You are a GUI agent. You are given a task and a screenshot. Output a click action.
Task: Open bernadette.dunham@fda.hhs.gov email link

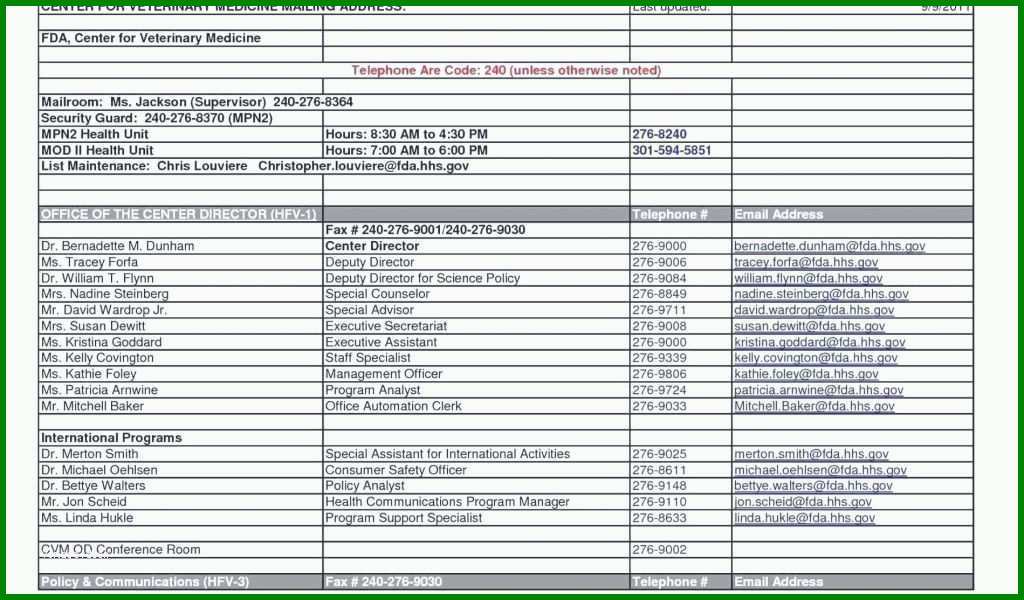pyautogui.click(x=829, y=246)
